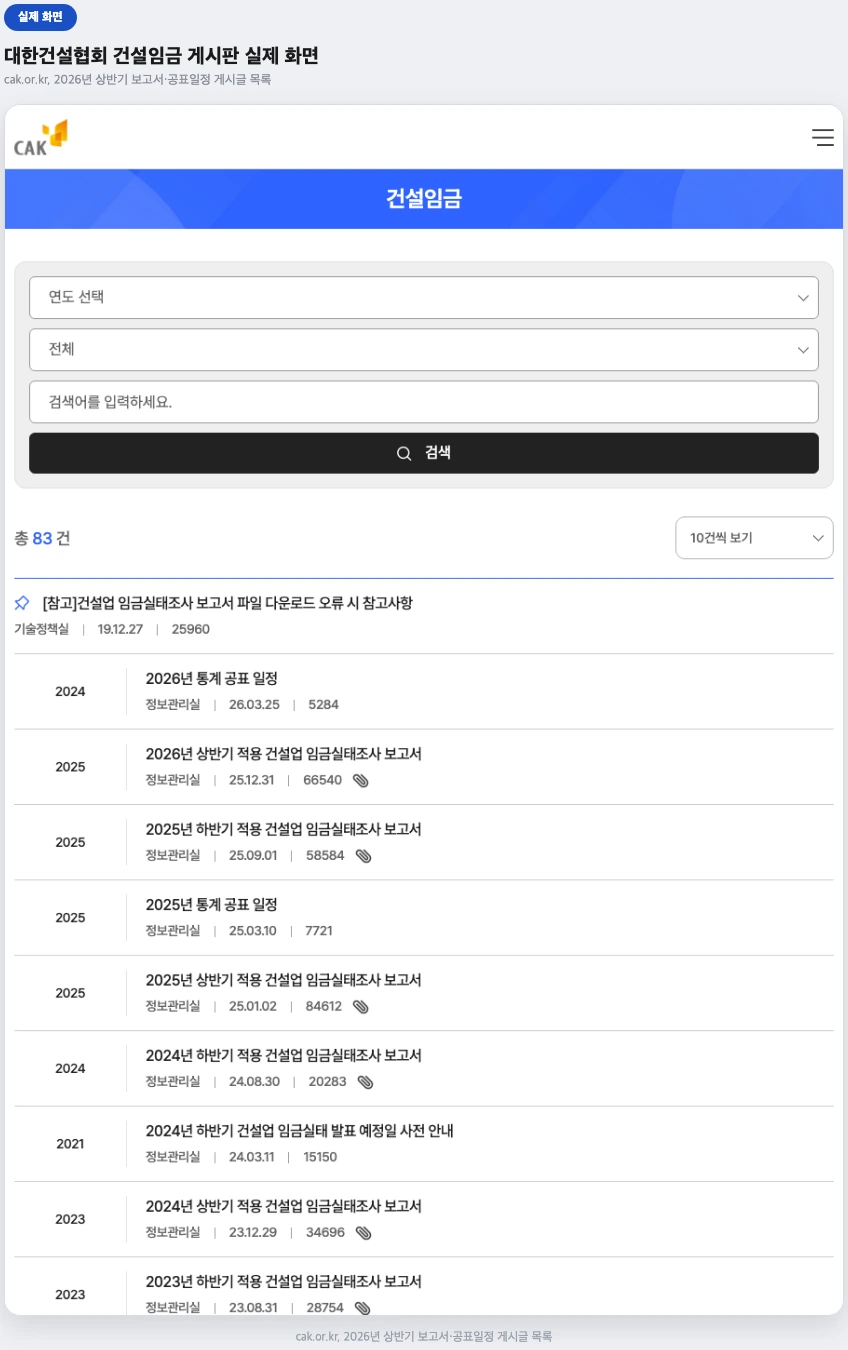Click attachment icon on 2025년 상반기 보고서 row
The image size is (848, 1350).
[x=361, y=1007]
